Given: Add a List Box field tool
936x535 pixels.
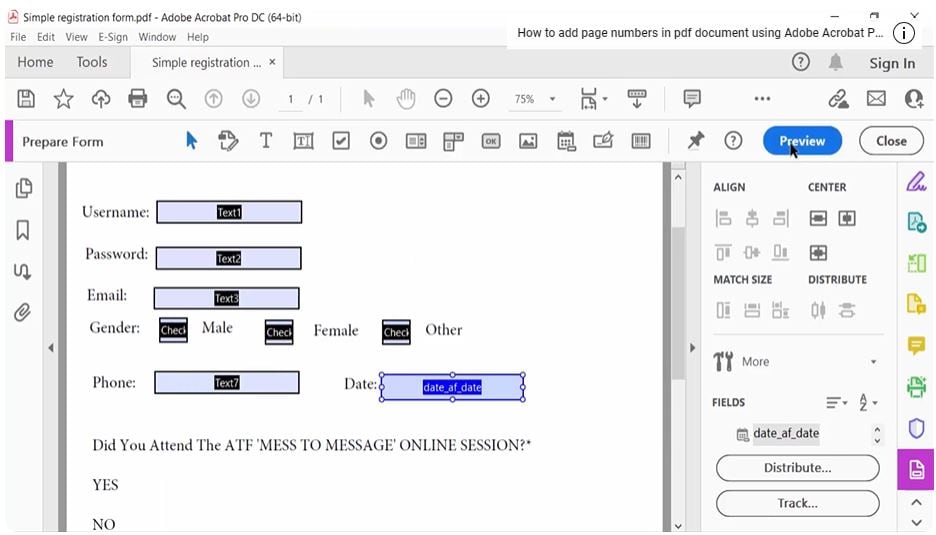Looking at the screenshot, I should pyautogui.click(x=416, y=141).
